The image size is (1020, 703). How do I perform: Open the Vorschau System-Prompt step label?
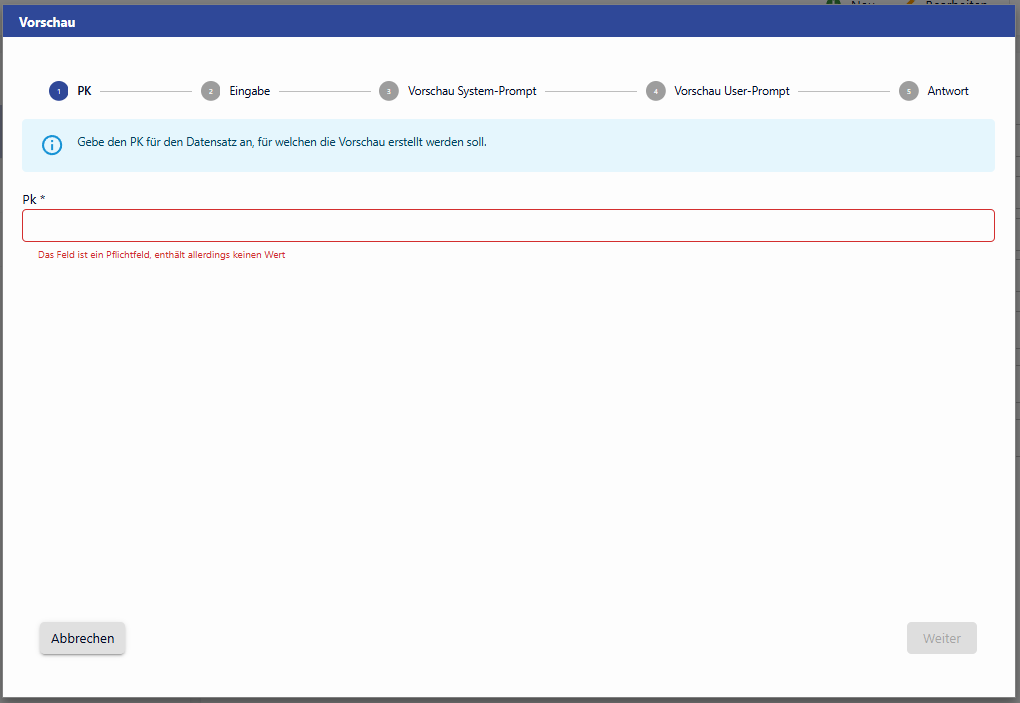pos(472,91)
